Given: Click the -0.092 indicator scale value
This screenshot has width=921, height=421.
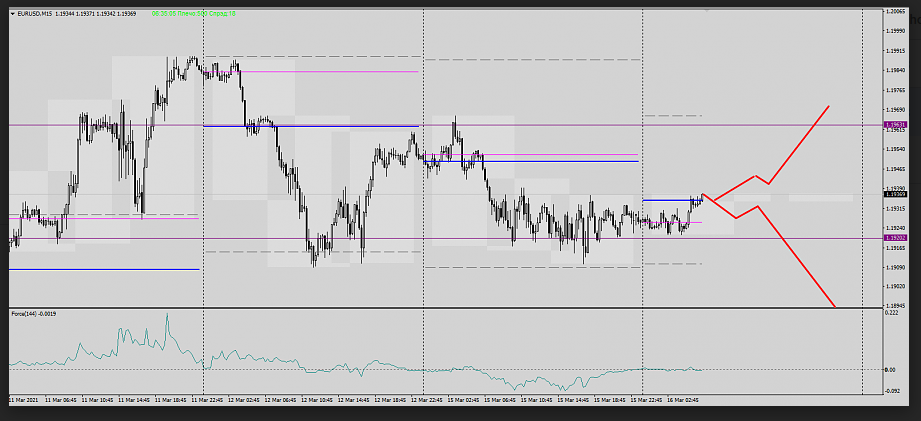Looking at the screenshot, I should [891, 391].
